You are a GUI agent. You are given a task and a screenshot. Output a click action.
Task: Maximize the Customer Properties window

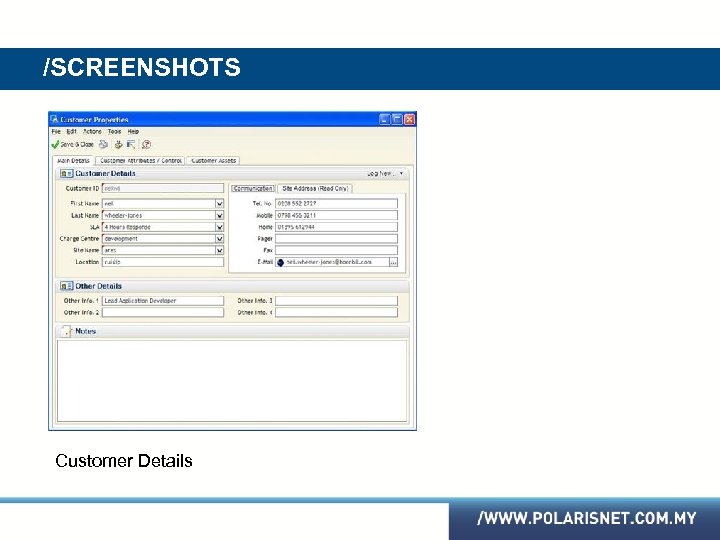click(x=397, y=119)
